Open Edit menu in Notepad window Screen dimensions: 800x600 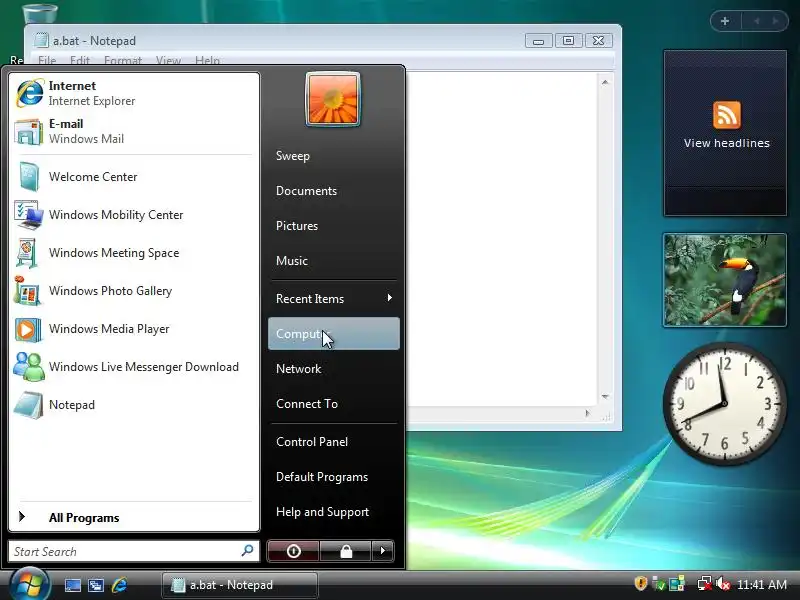tap(80, 60)
